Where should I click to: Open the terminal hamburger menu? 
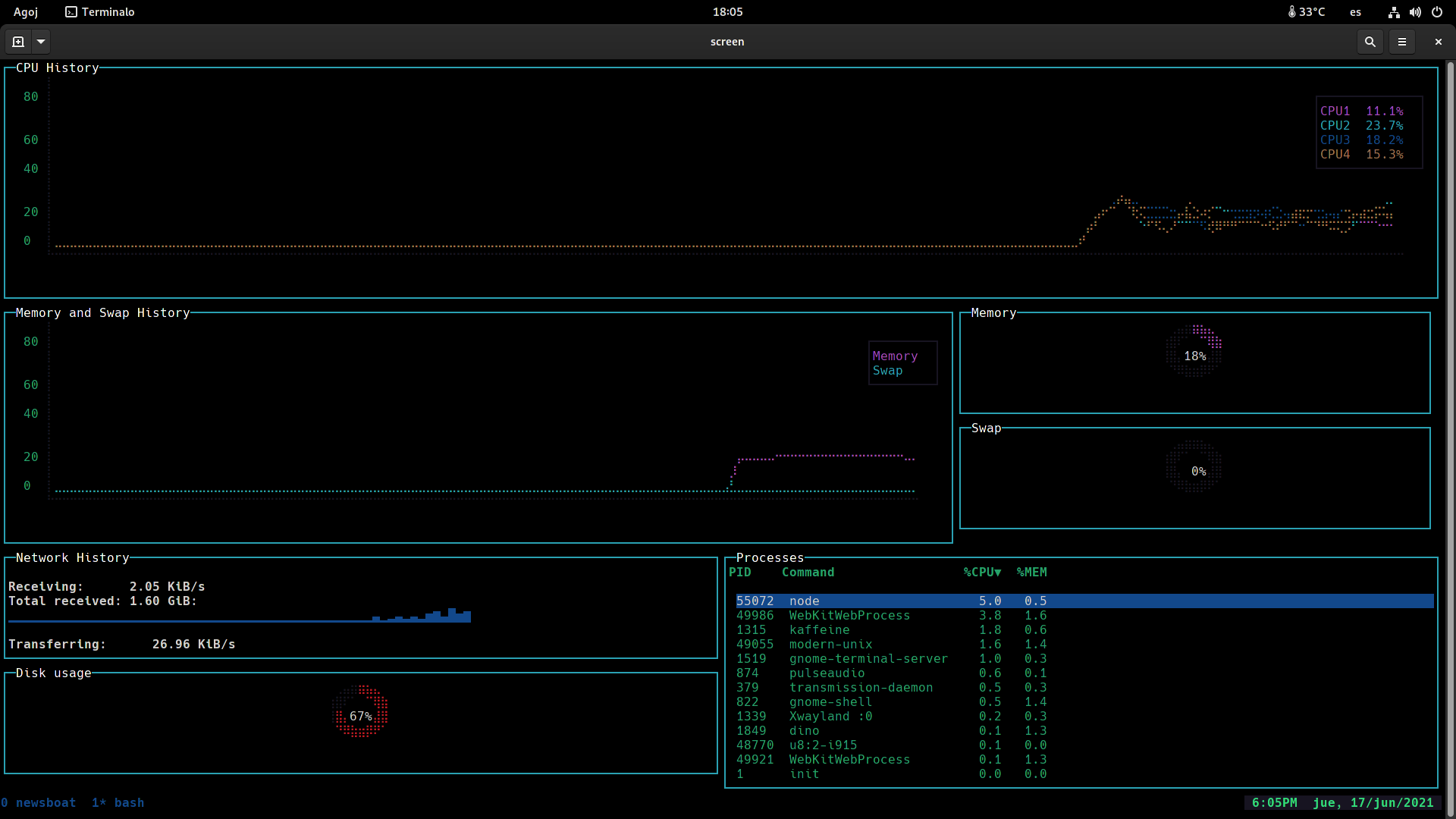pos(1402,42)
